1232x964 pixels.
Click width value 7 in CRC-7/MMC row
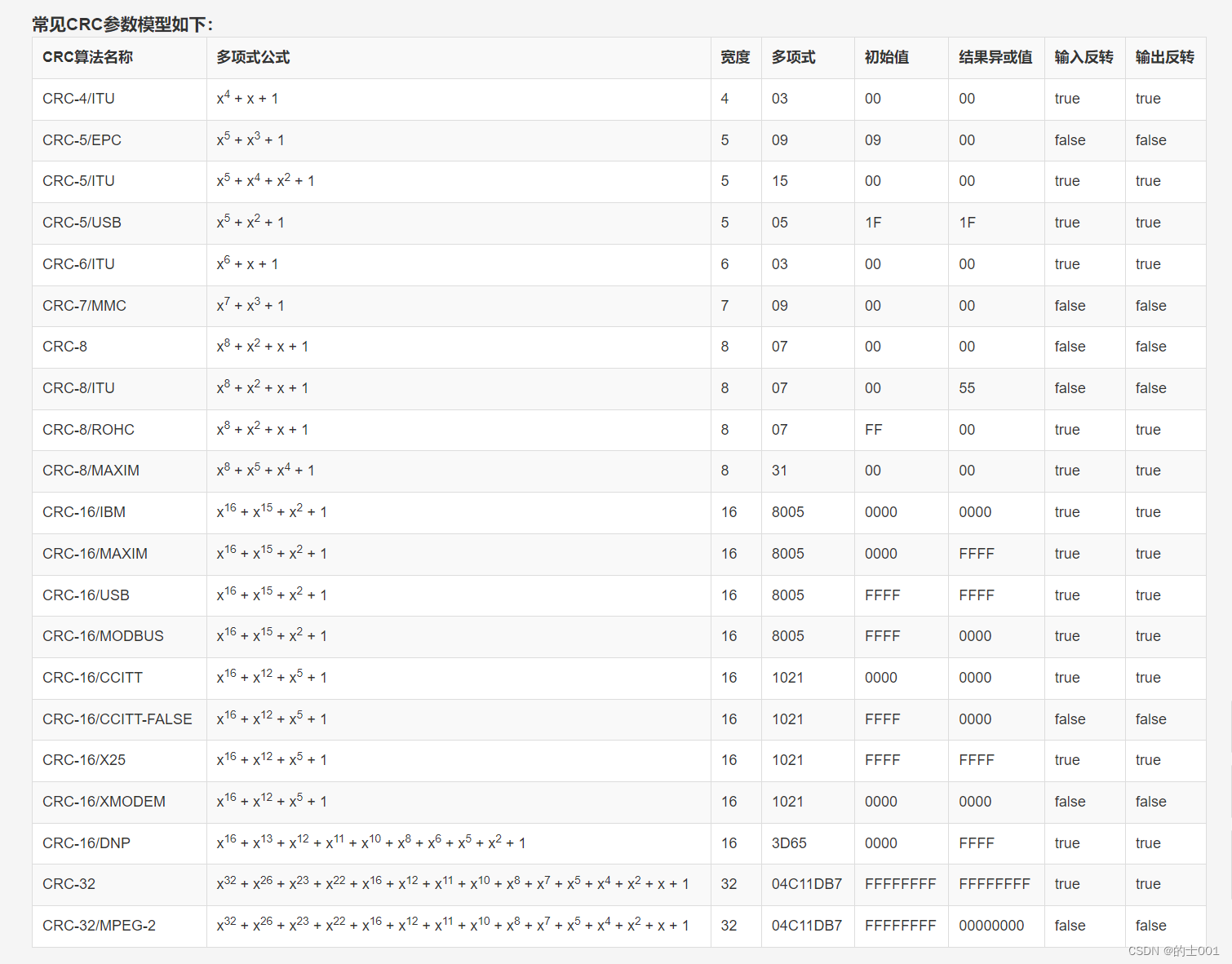click(x=725, y=306)
